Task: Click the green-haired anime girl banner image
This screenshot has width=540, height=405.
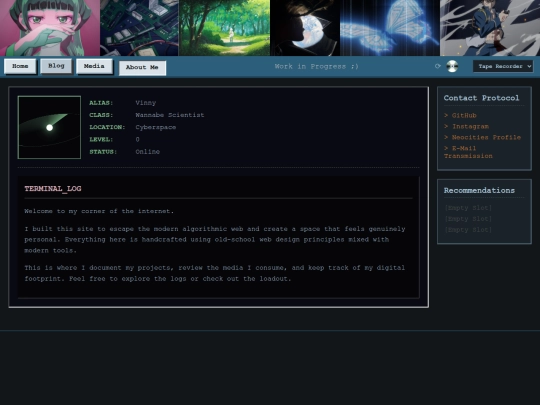Action: [50, 28]
